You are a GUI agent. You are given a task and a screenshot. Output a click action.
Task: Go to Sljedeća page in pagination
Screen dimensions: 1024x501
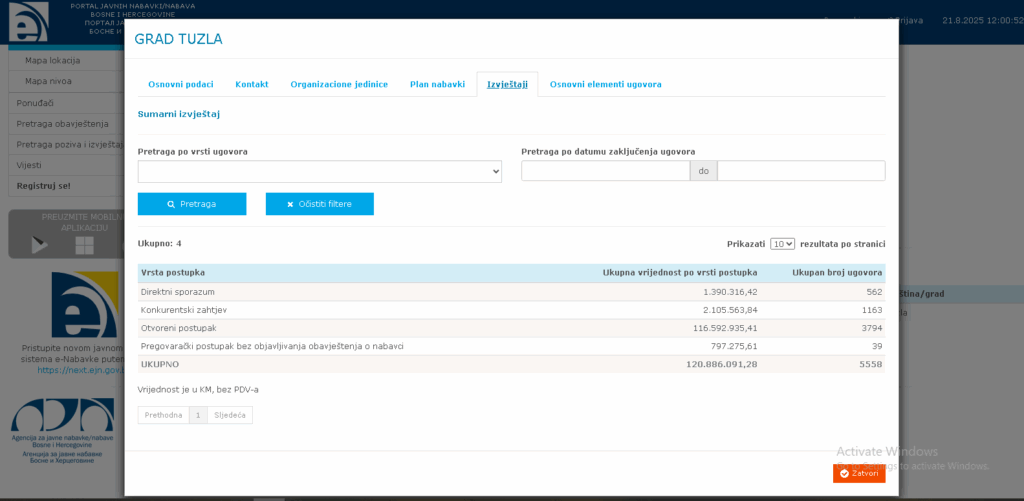[230, 415]
